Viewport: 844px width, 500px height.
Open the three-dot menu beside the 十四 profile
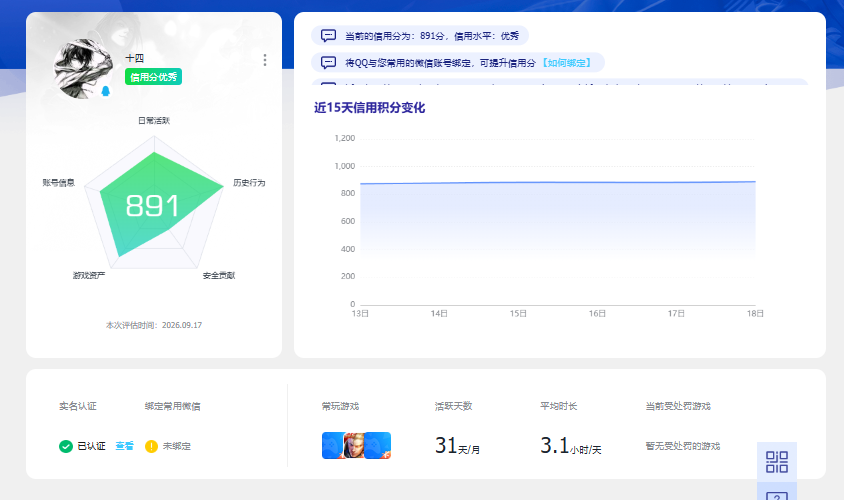pyautogui.click(x=264, y=60)
